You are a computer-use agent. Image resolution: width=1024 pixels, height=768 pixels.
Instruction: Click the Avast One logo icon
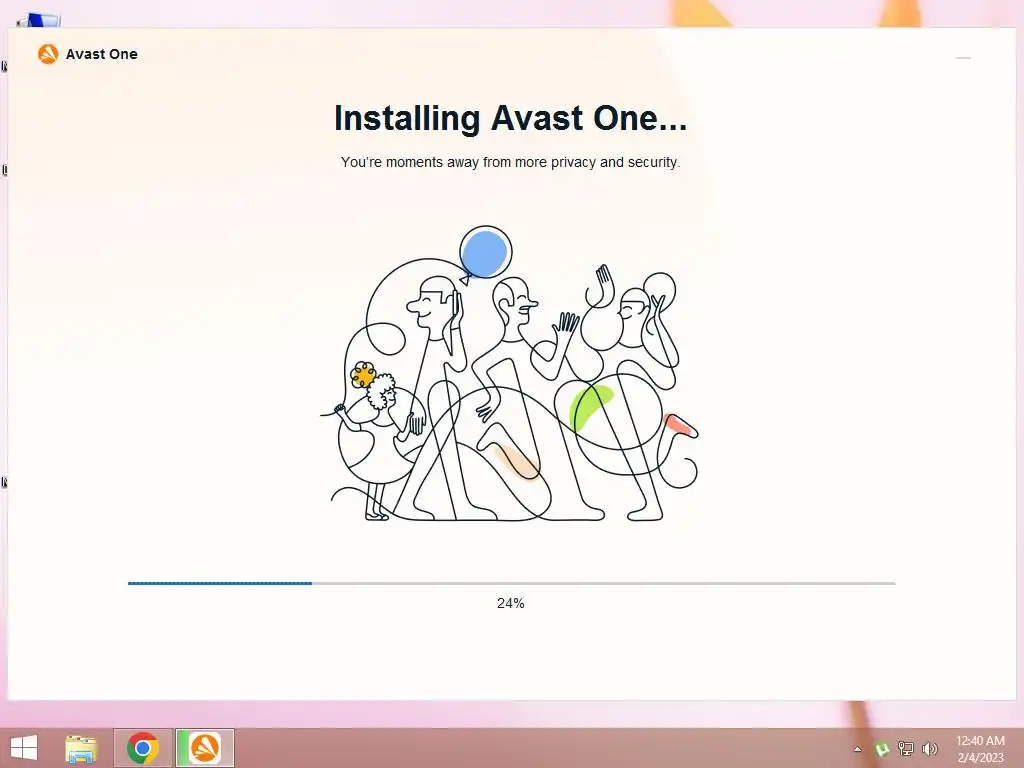tap(48, 54)
